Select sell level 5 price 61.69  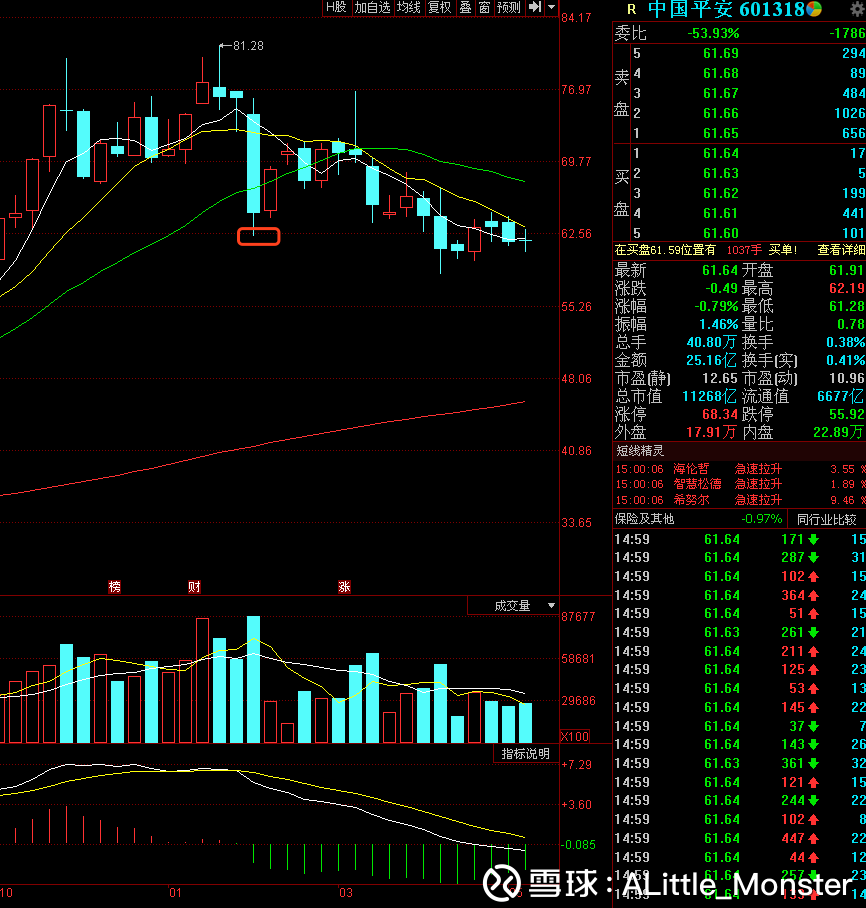721,53
